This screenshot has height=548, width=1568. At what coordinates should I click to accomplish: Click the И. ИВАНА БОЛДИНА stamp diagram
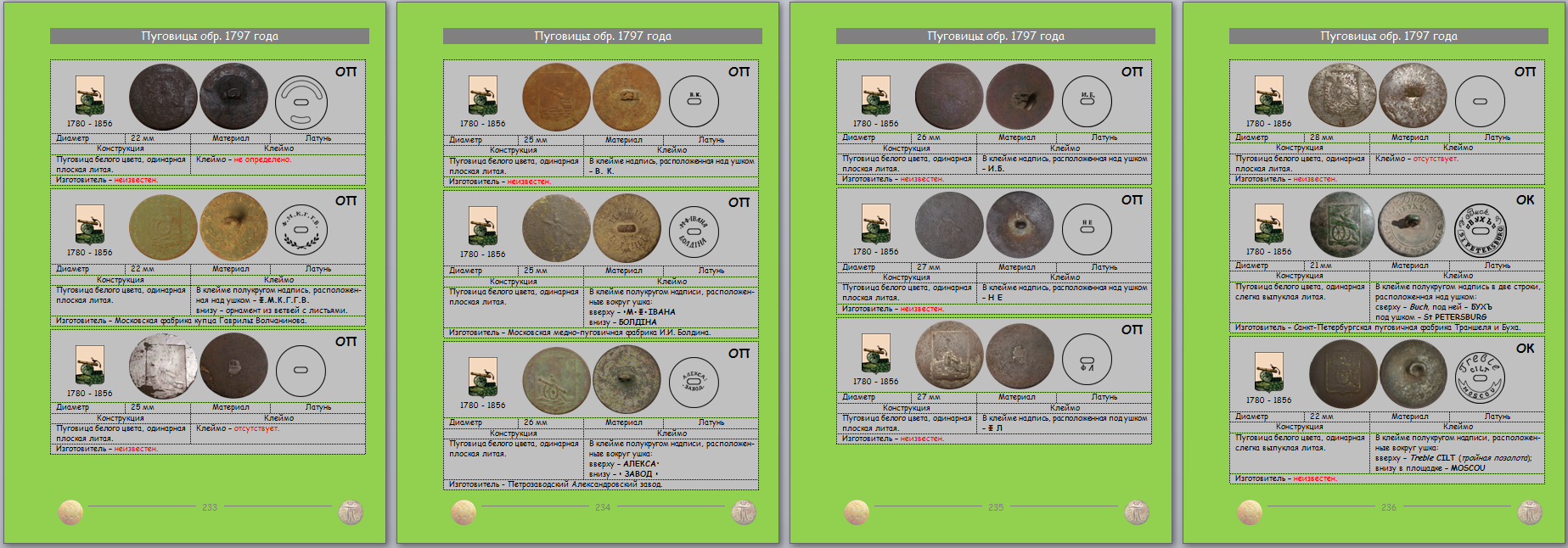(694, 231)
